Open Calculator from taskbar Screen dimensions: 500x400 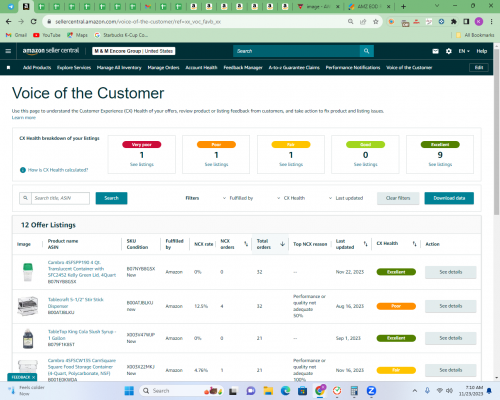[354, 391]
